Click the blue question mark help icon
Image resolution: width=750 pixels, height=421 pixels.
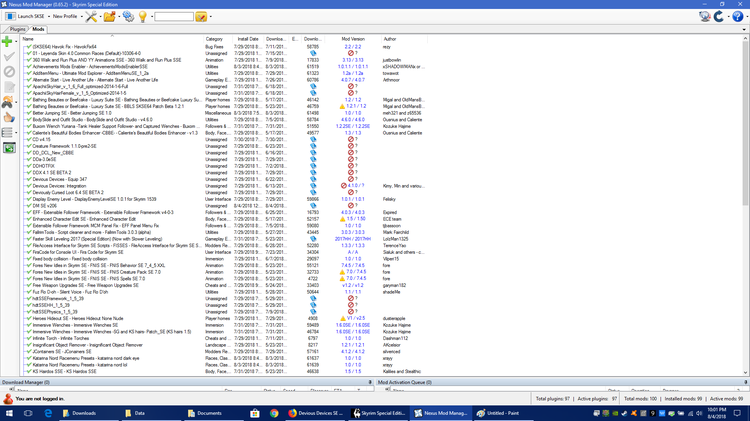(x=738, y=17)
